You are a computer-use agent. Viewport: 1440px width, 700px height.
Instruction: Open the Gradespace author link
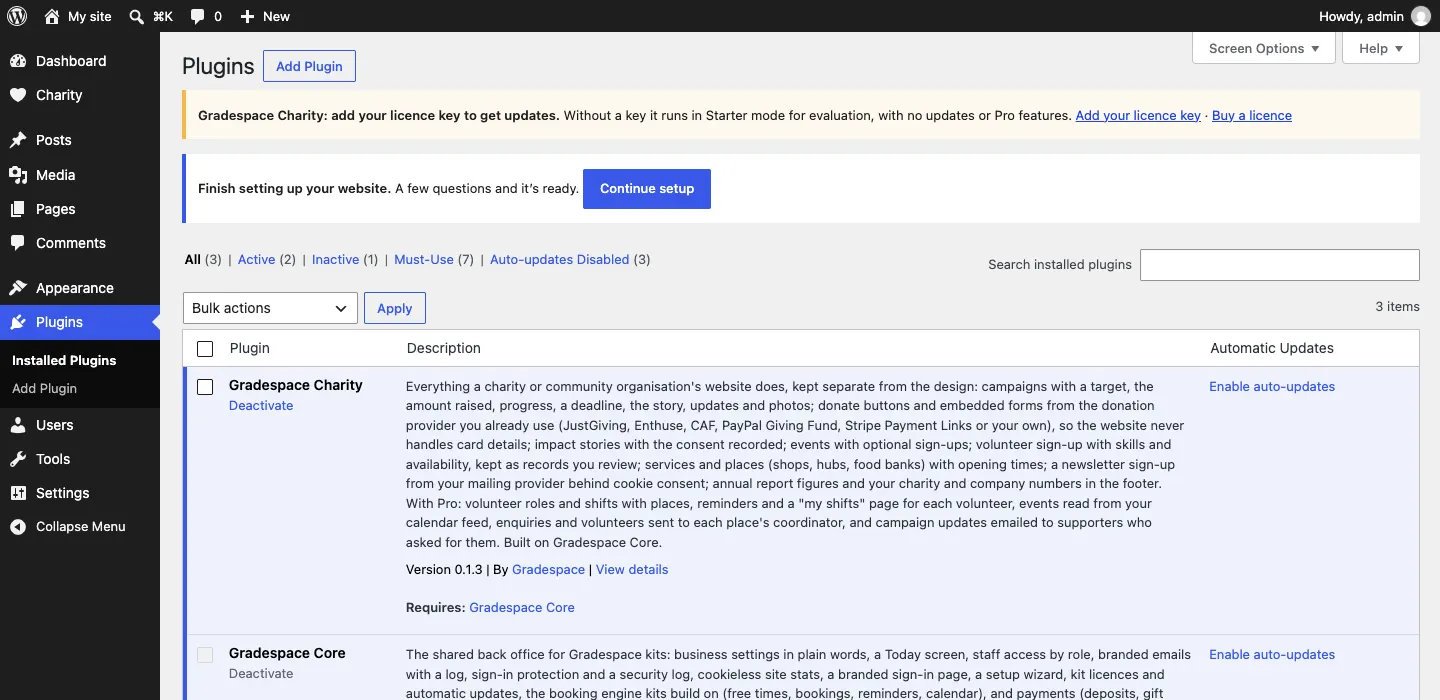click(x=548, y=569)
